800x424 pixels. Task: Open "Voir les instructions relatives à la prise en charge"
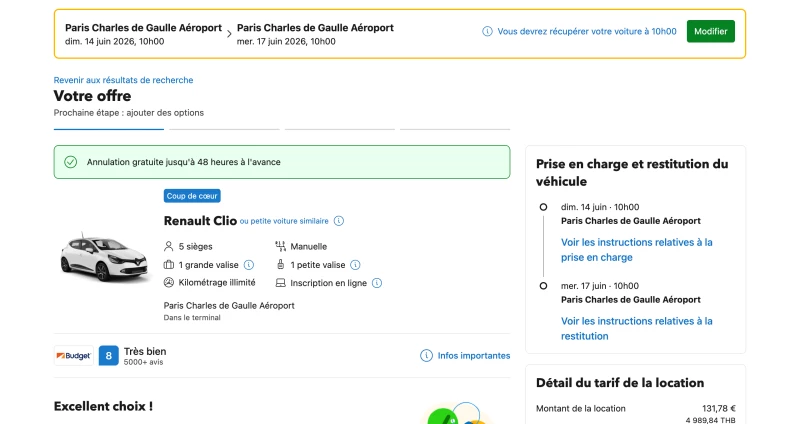pyautogui.click(x=636, y=250)
